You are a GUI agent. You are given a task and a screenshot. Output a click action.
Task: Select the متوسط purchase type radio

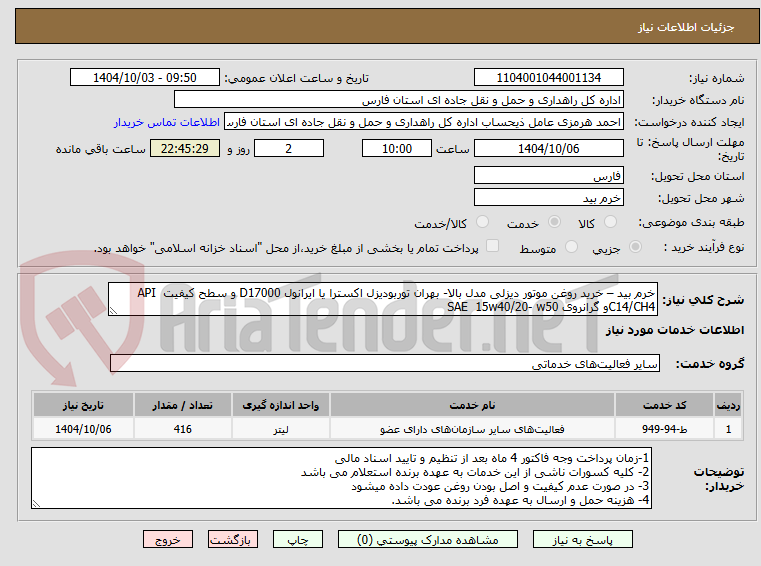point(571,247)
